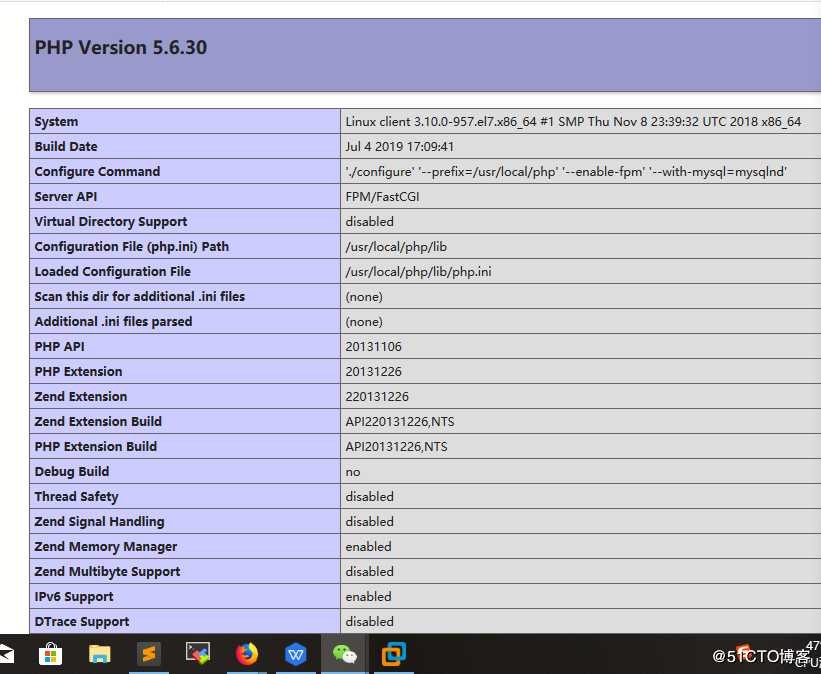The image size is (821, 674).
Task: Select the Linux client kernel version value
Action: click(x=573, y=121)
